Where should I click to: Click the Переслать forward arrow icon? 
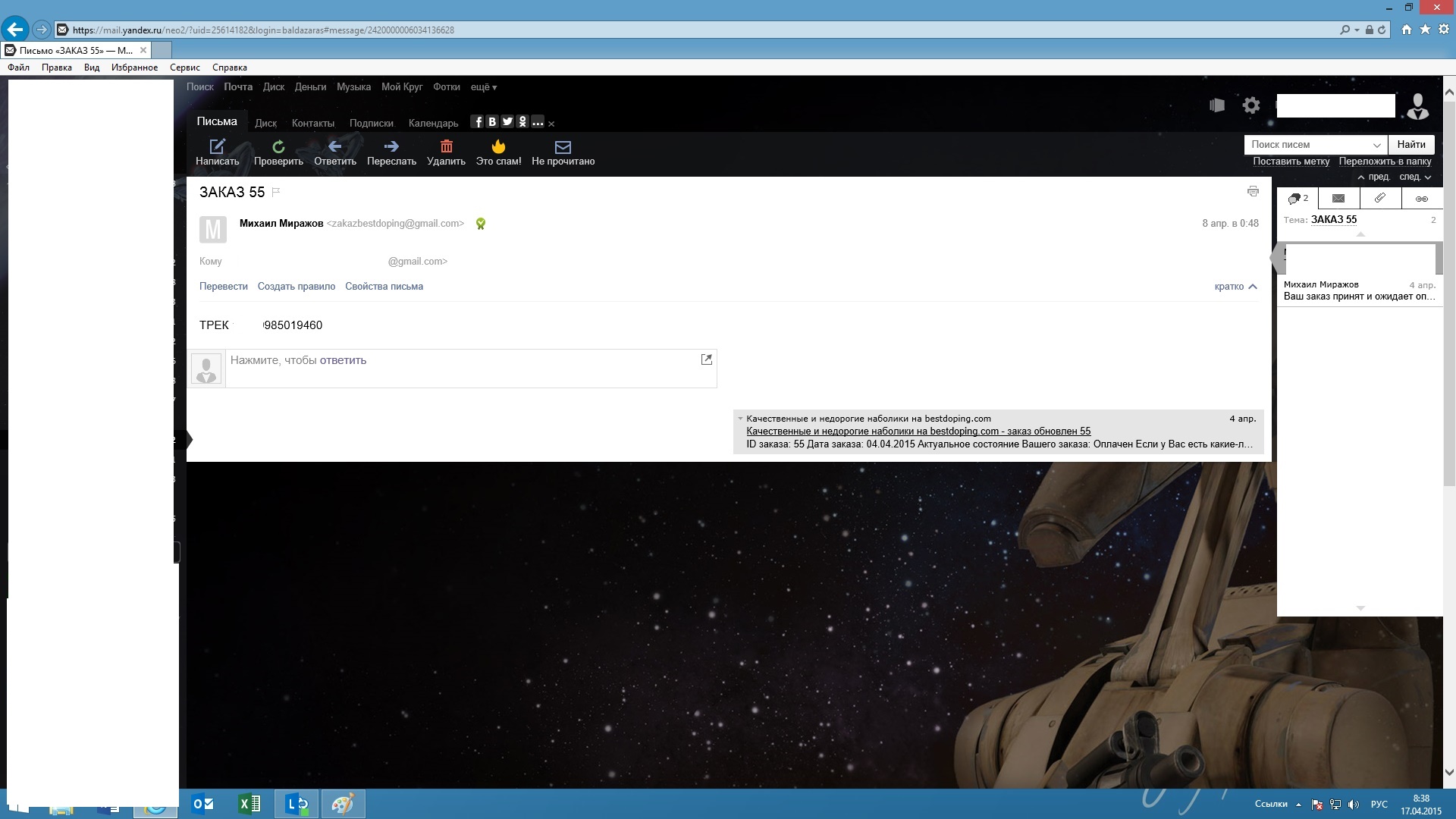(x=391, y=146)
